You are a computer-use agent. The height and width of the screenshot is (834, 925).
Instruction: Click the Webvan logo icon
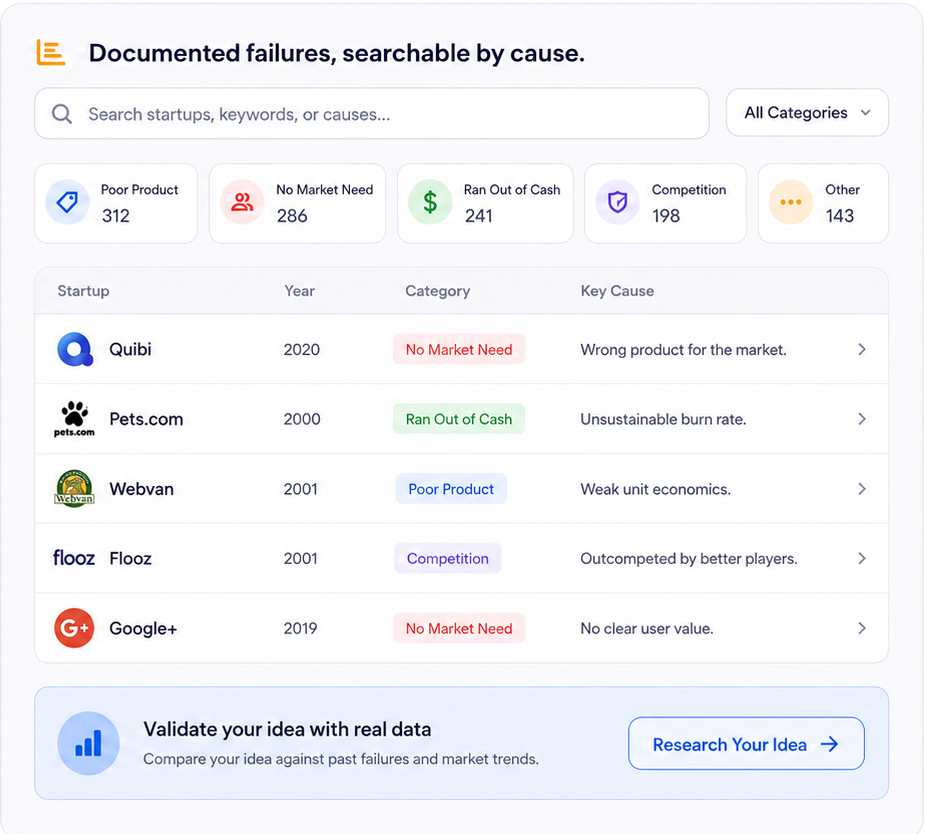pyautogui.click(x=74, y=488)
